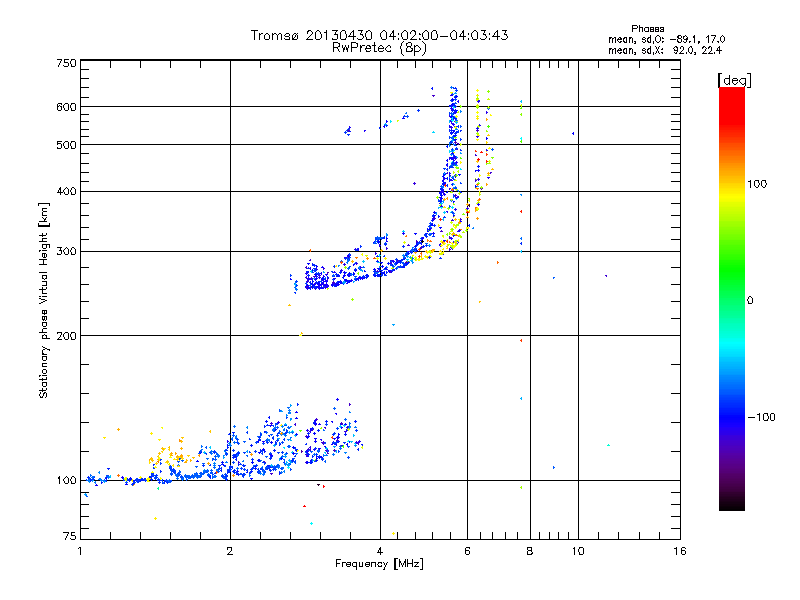Click the 'Phases' header label

647,29
